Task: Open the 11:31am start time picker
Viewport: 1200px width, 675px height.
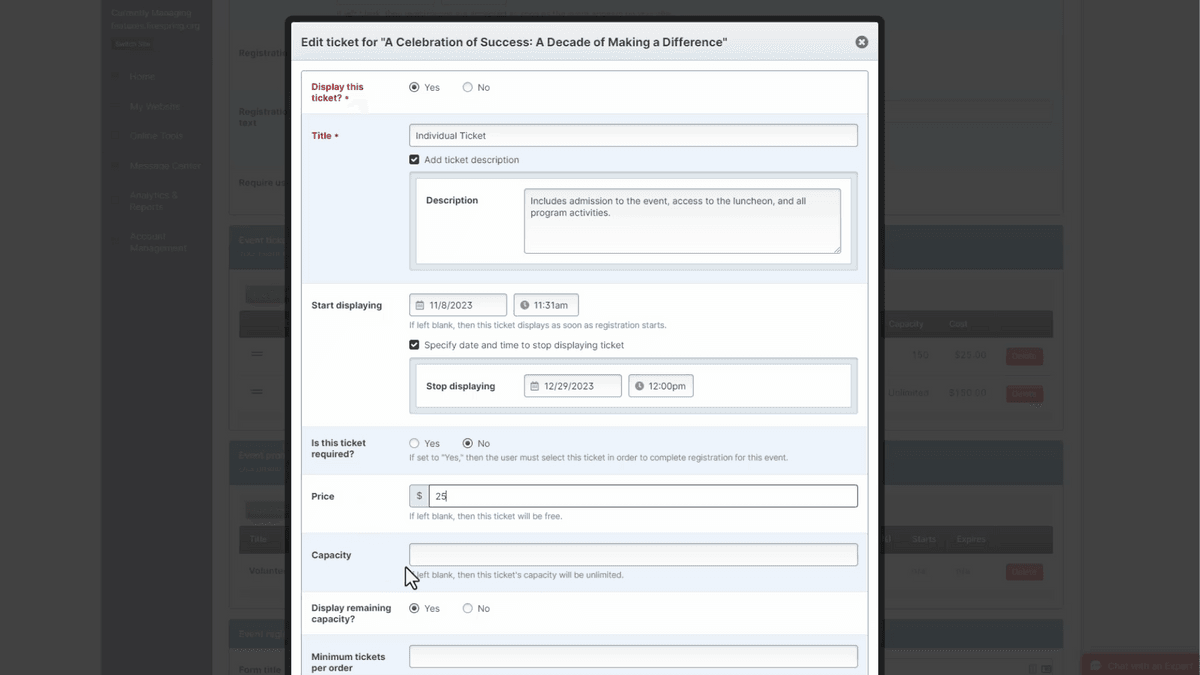Action: coord(550,306)
